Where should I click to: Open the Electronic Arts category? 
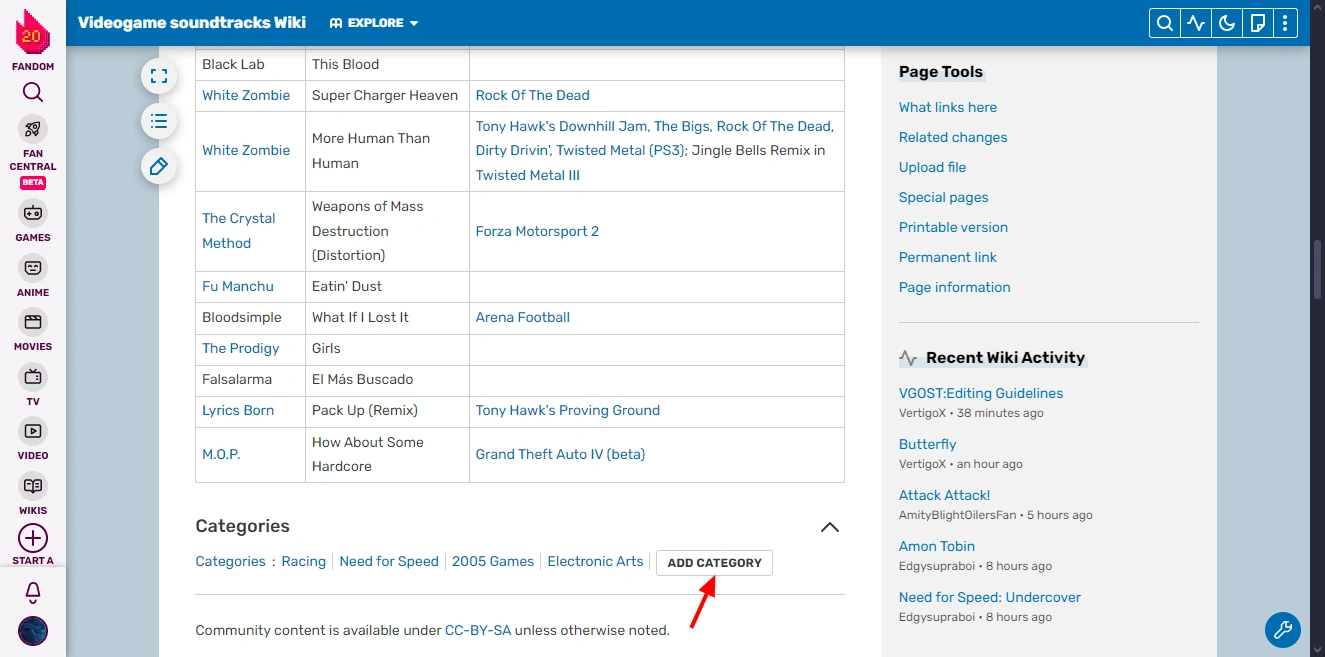(595, 562)
